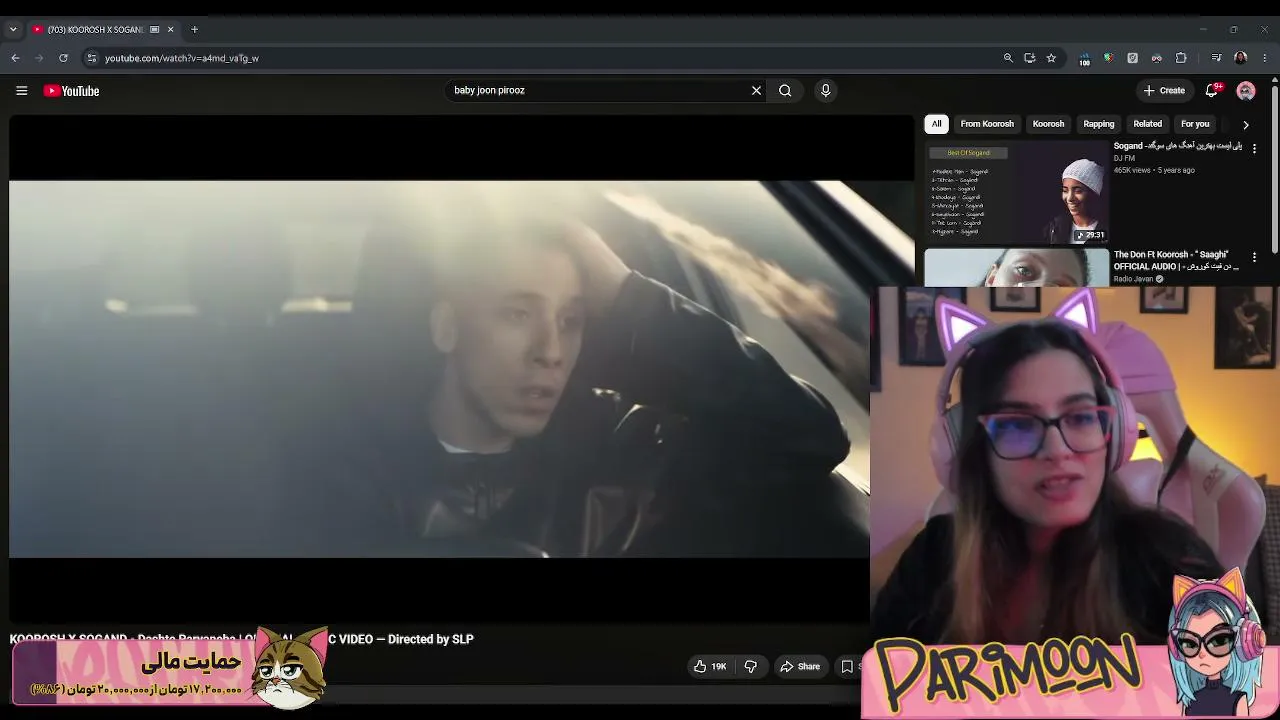Go to the YouTube home logo
Image resolution: width=1280 pixels, height=720 pixels.
[x=71, y=91]
